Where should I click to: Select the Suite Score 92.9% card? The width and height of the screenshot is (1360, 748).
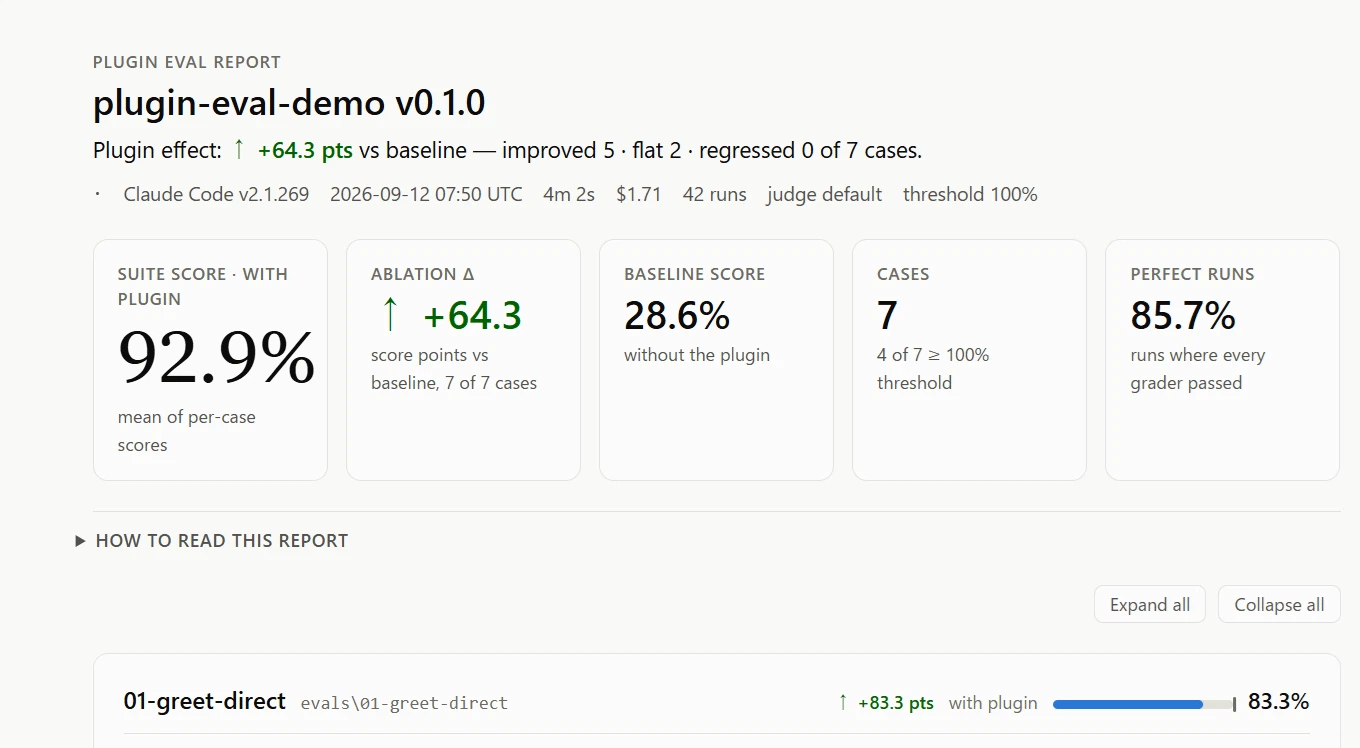click(x=210, y=360)
